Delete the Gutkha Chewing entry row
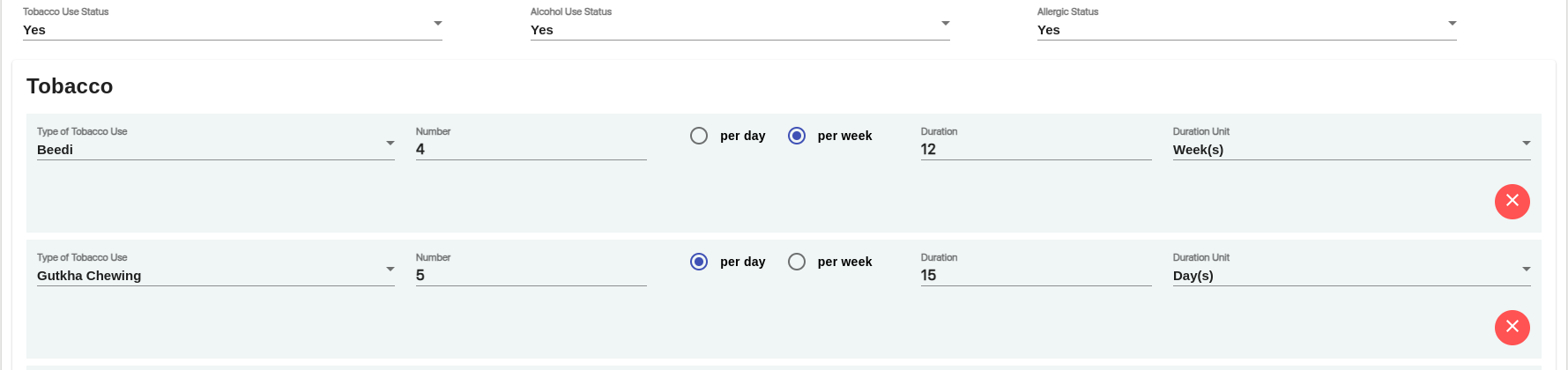This screenshot has width=1568, height=370. click(x=1512, y=327)
